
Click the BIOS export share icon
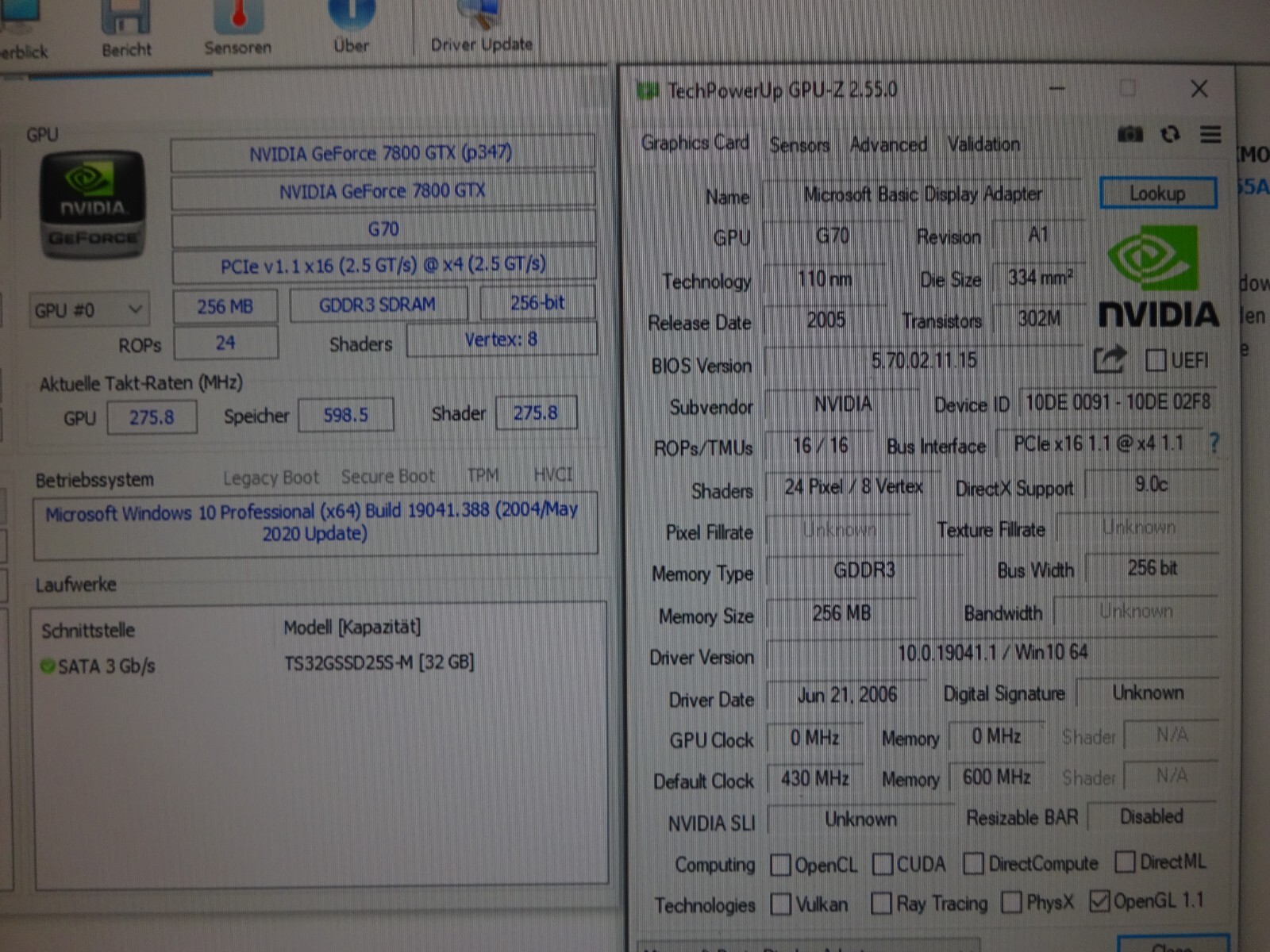tap(1109, 360)
